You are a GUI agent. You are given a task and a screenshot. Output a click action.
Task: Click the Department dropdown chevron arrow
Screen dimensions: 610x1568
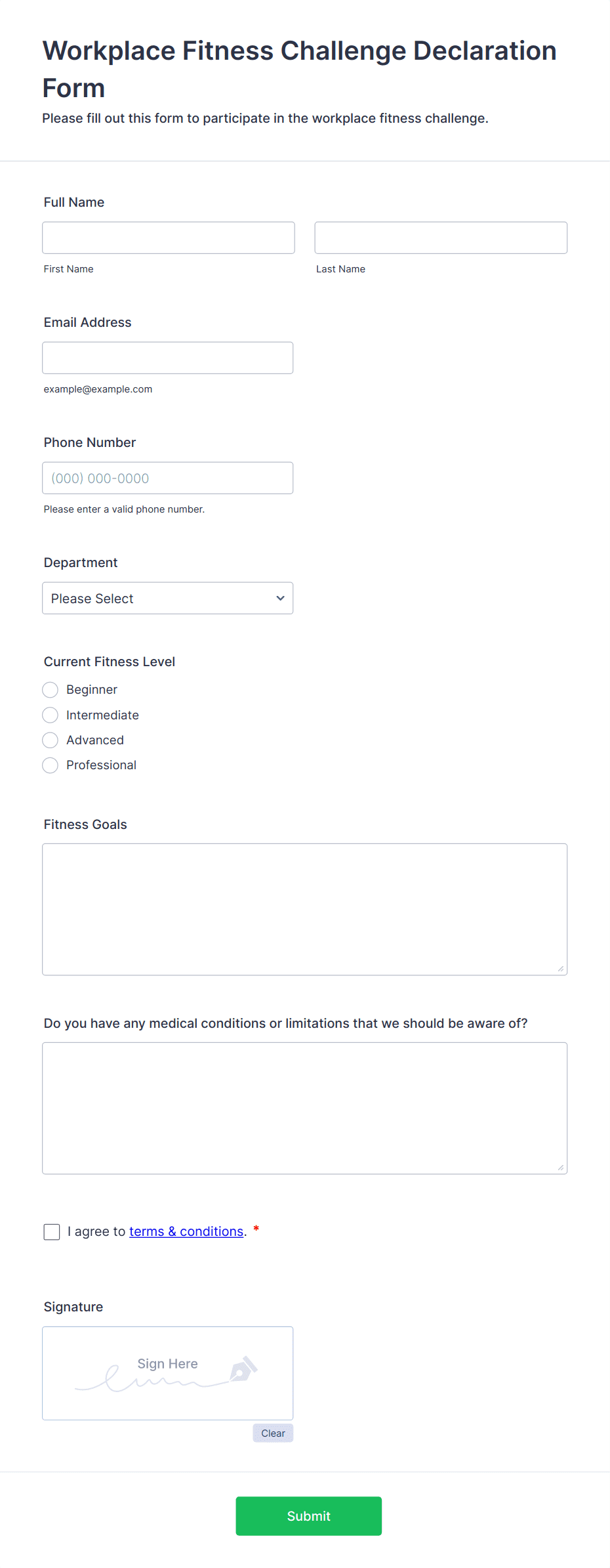pos(280,598)
